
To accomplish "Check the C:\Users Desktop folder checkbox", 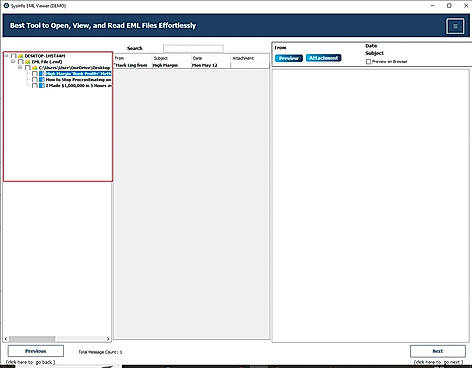I will pyautogui.click(x=28, y=68).
